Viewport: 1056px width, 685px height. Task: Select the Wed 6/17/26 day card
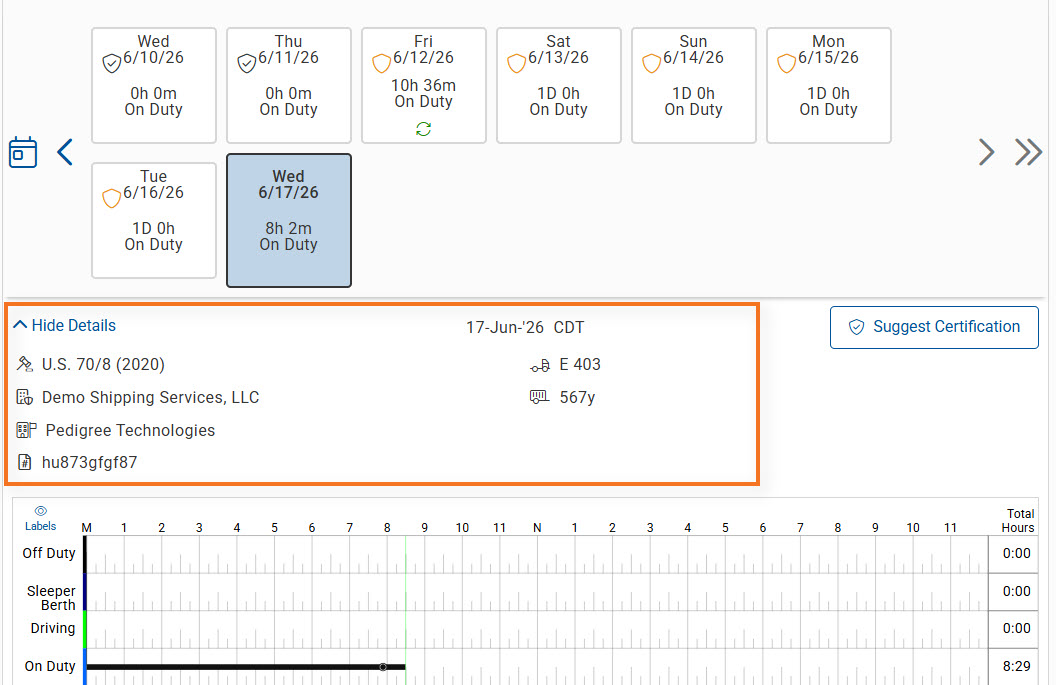[289, 220]
